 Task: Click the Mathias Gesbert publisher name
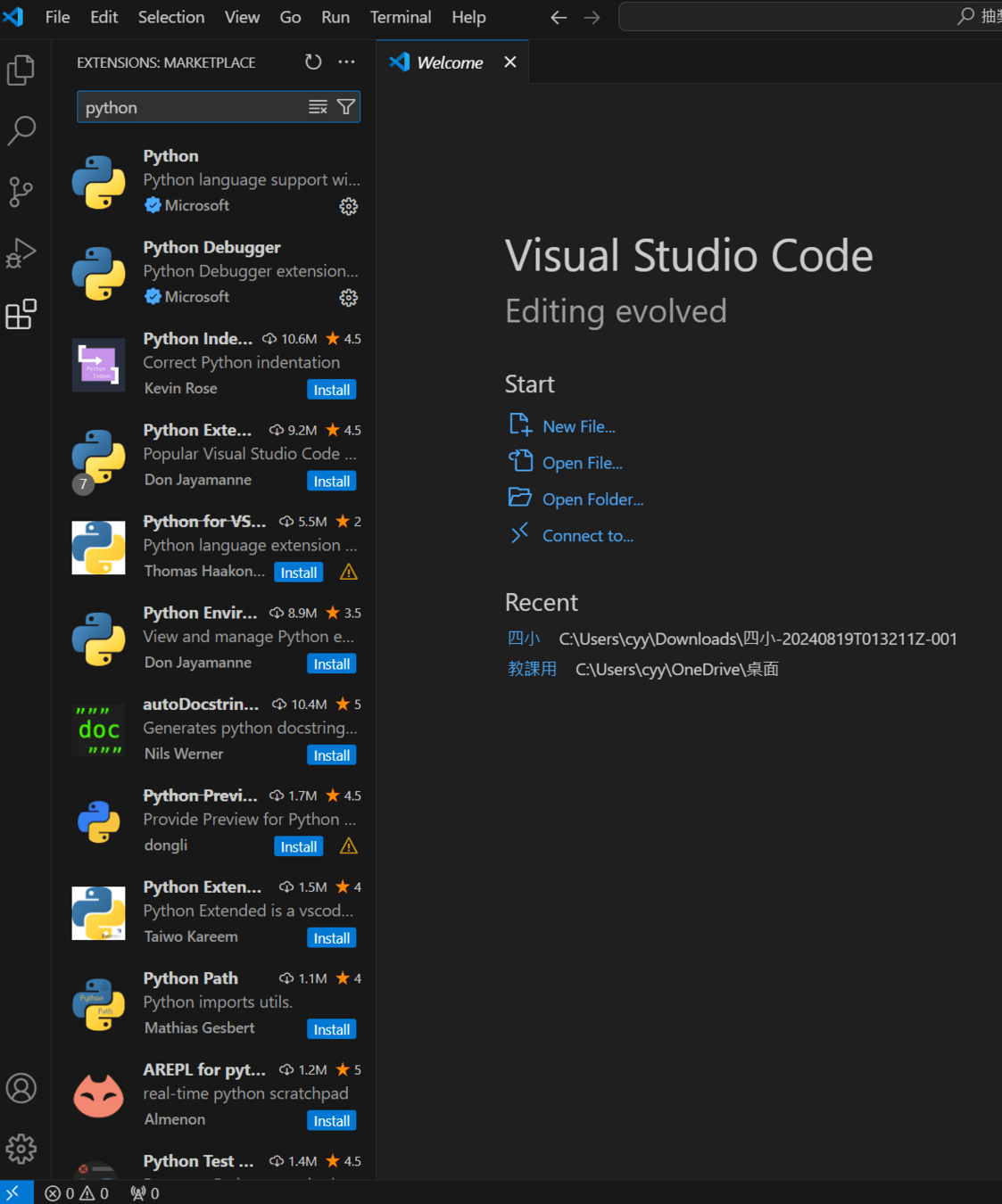(x=200, y=1027)
